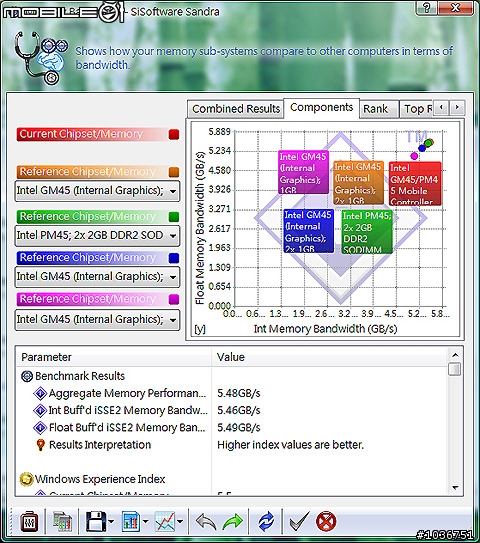Image resolution: width=480 pixels, height=543 pixels.
Task: Toggle the red Current Chipset/Memory swatch
Action: (x=174, y=134)
